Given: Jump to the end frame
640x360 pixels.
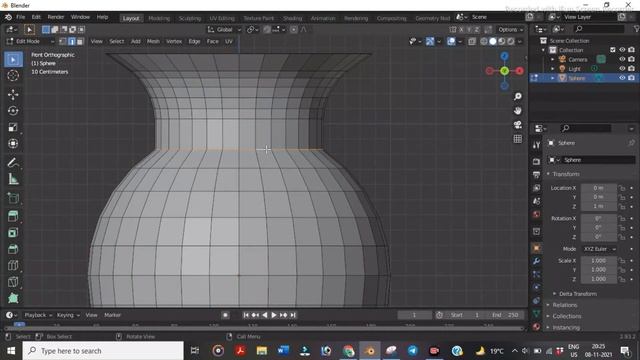Looking at the screenshot, I should pos(293,315).
